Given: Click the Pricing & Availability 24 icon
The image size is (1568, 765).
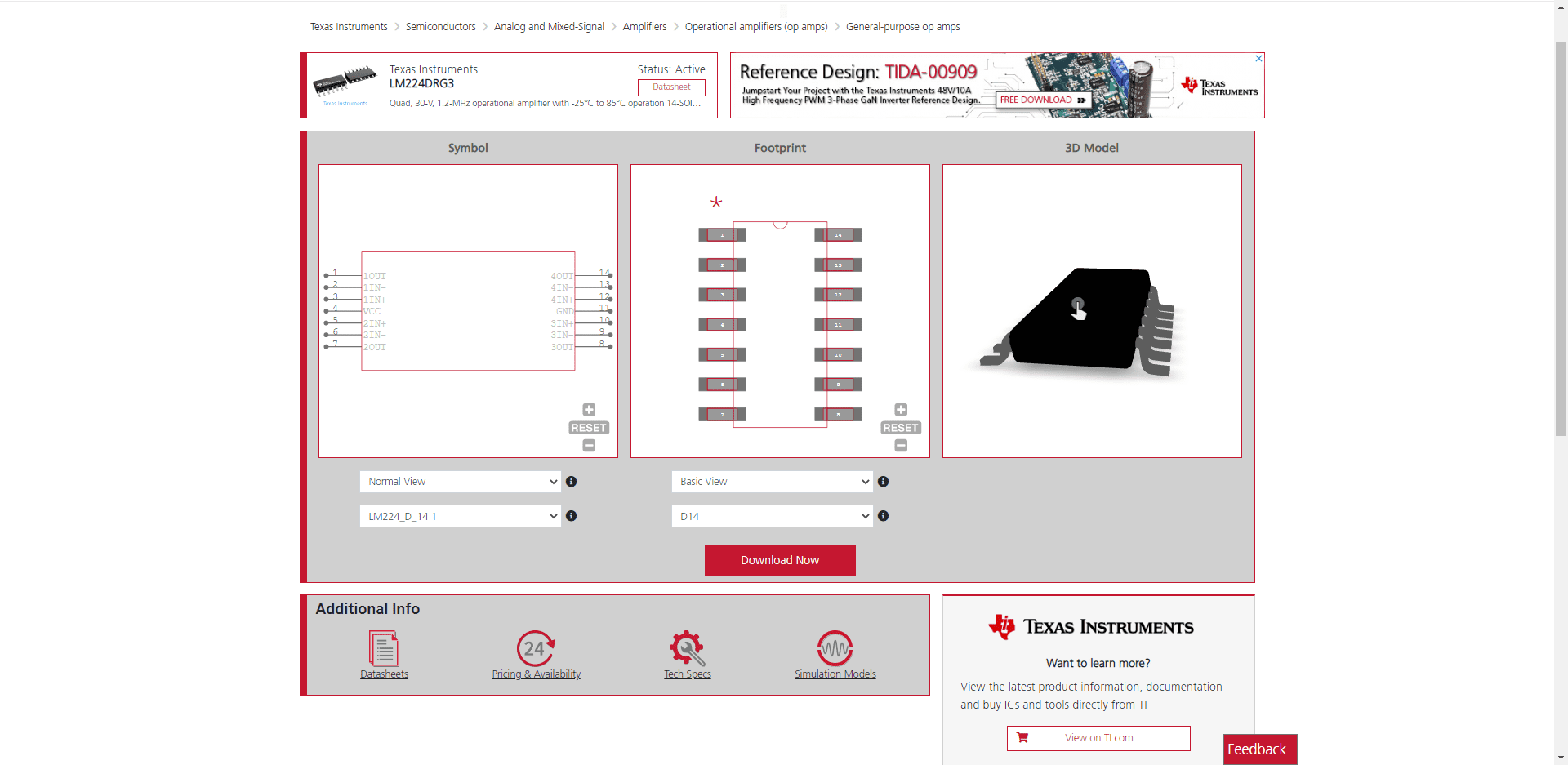Looking at the screenshot, I should click(536, 649).
